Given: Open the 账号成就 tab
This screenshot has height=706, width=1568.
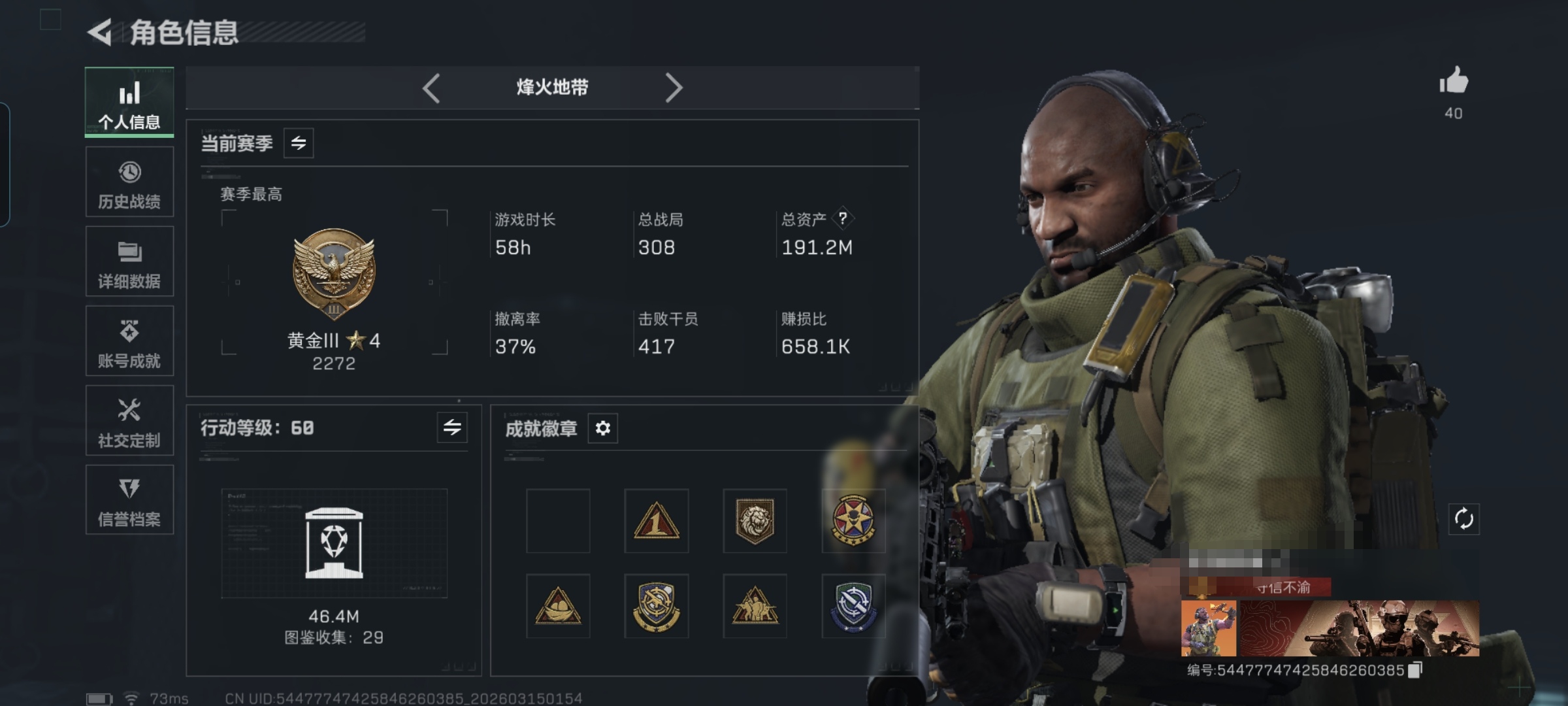Looking at the screenshot, I should tap(129, 341).
